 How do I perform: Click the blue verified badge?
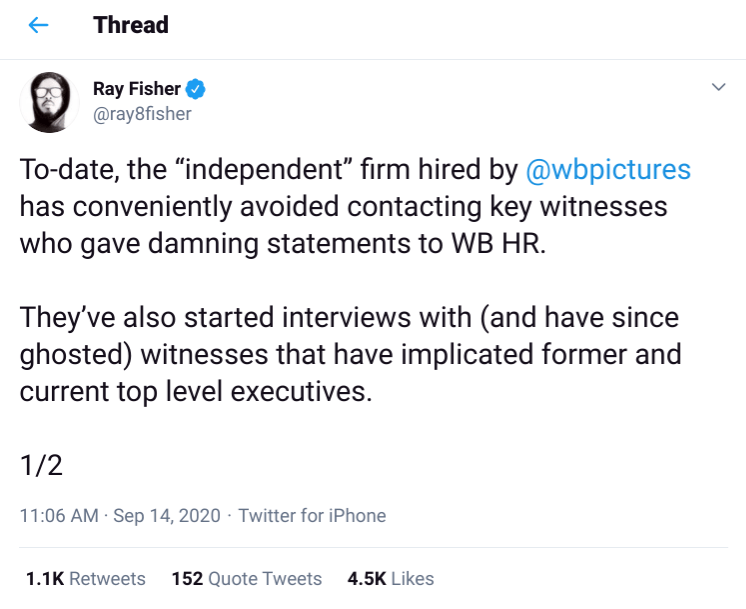pos(196,90)
